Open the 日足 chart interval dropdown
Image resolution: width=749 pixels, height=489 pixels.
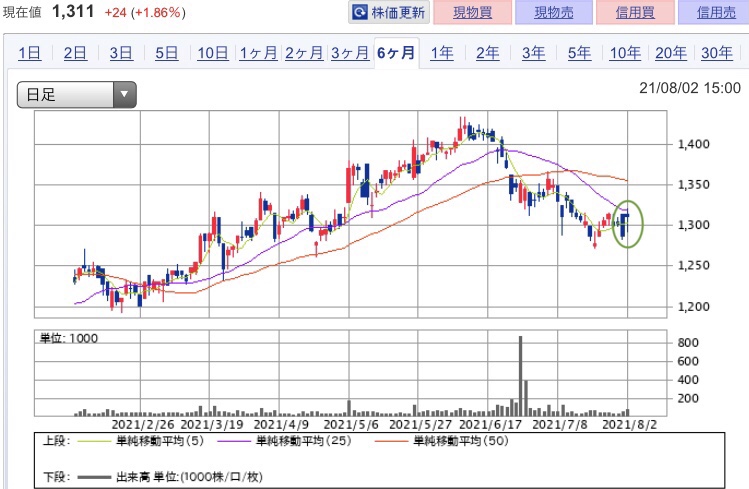[x=77, y=96]
